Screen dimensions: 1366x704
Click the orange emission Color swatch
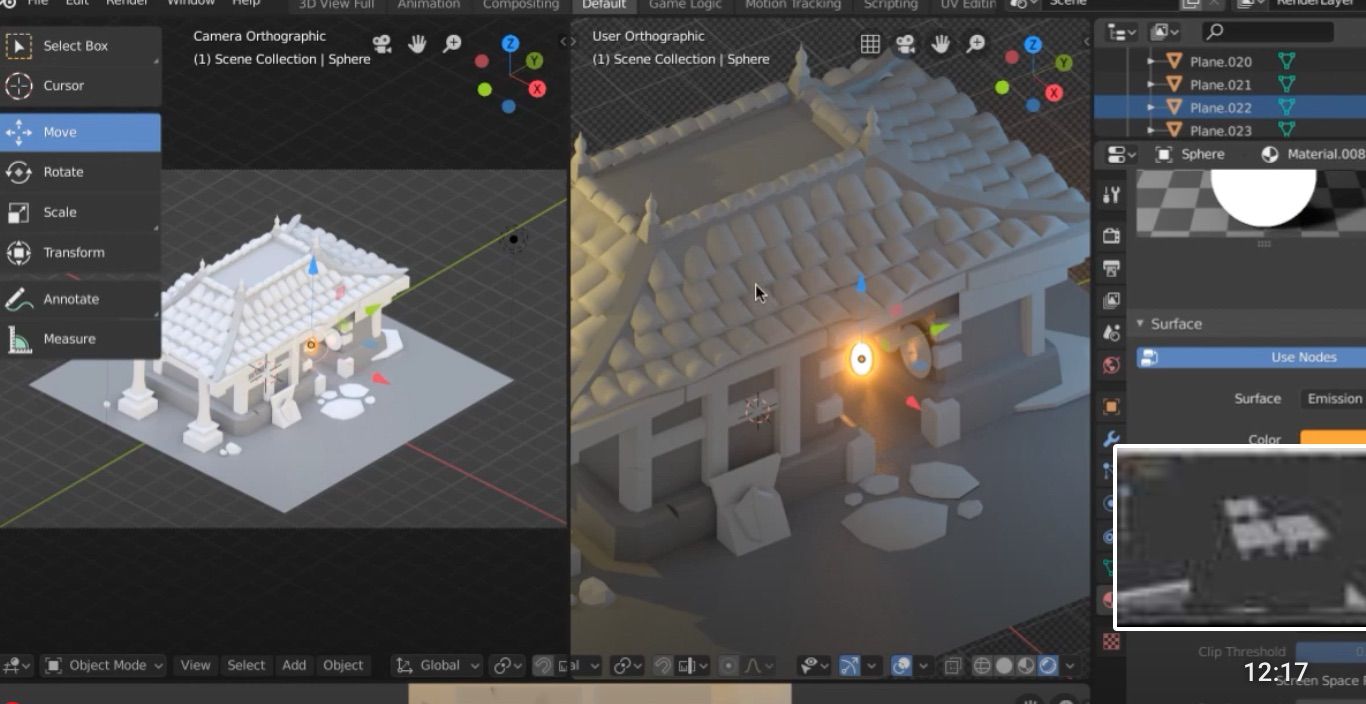click(x=1333, y=438)
